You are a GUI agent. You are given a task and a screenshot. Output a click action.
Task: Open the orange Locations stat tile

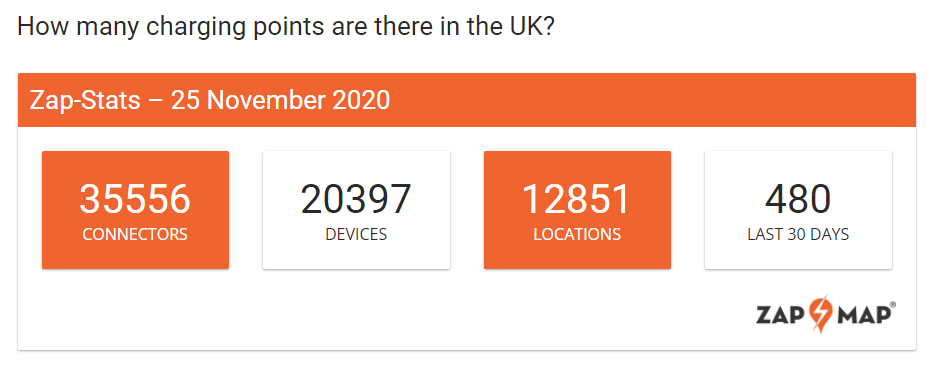(x=577, y=210)
